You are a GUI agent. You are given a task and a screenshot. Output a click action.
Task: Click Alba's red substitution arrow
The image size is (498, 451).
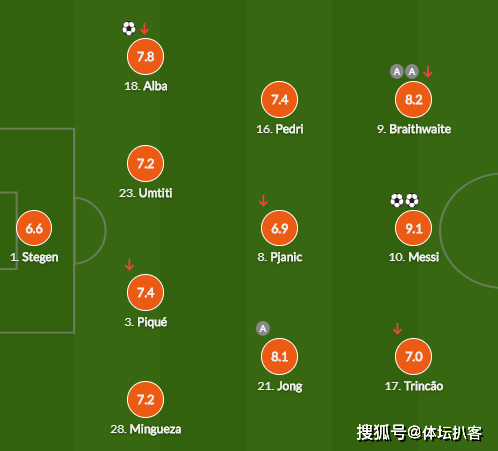point(144,29)
